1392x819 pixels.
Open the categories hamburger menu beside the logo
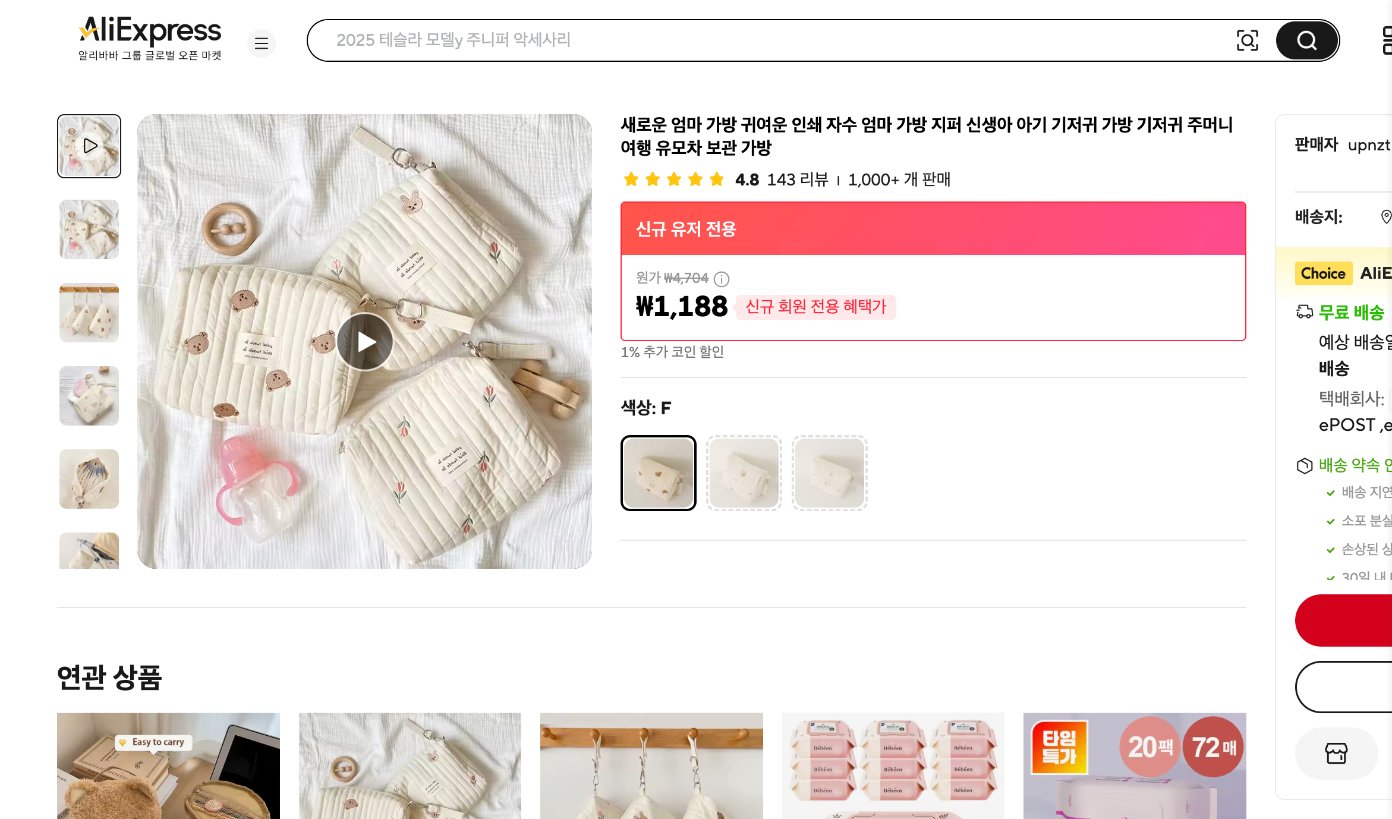[x=261, y=43]
